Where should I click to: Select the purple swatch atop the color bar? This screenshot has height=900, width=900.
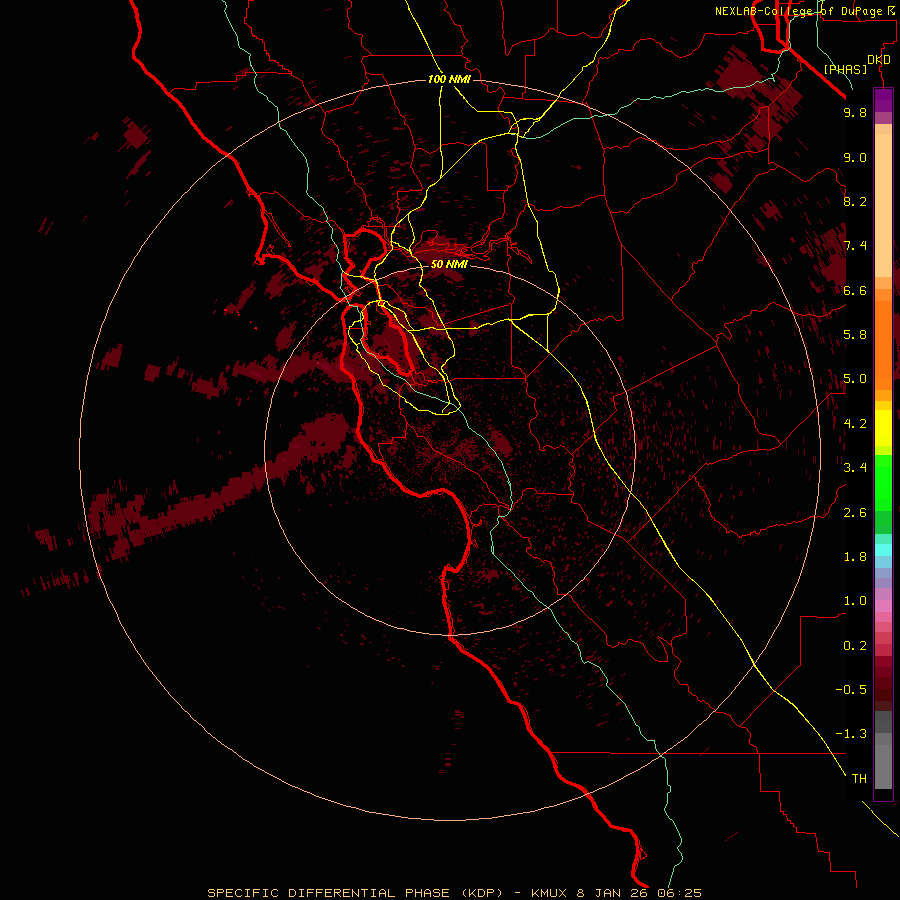pos(883,100)
